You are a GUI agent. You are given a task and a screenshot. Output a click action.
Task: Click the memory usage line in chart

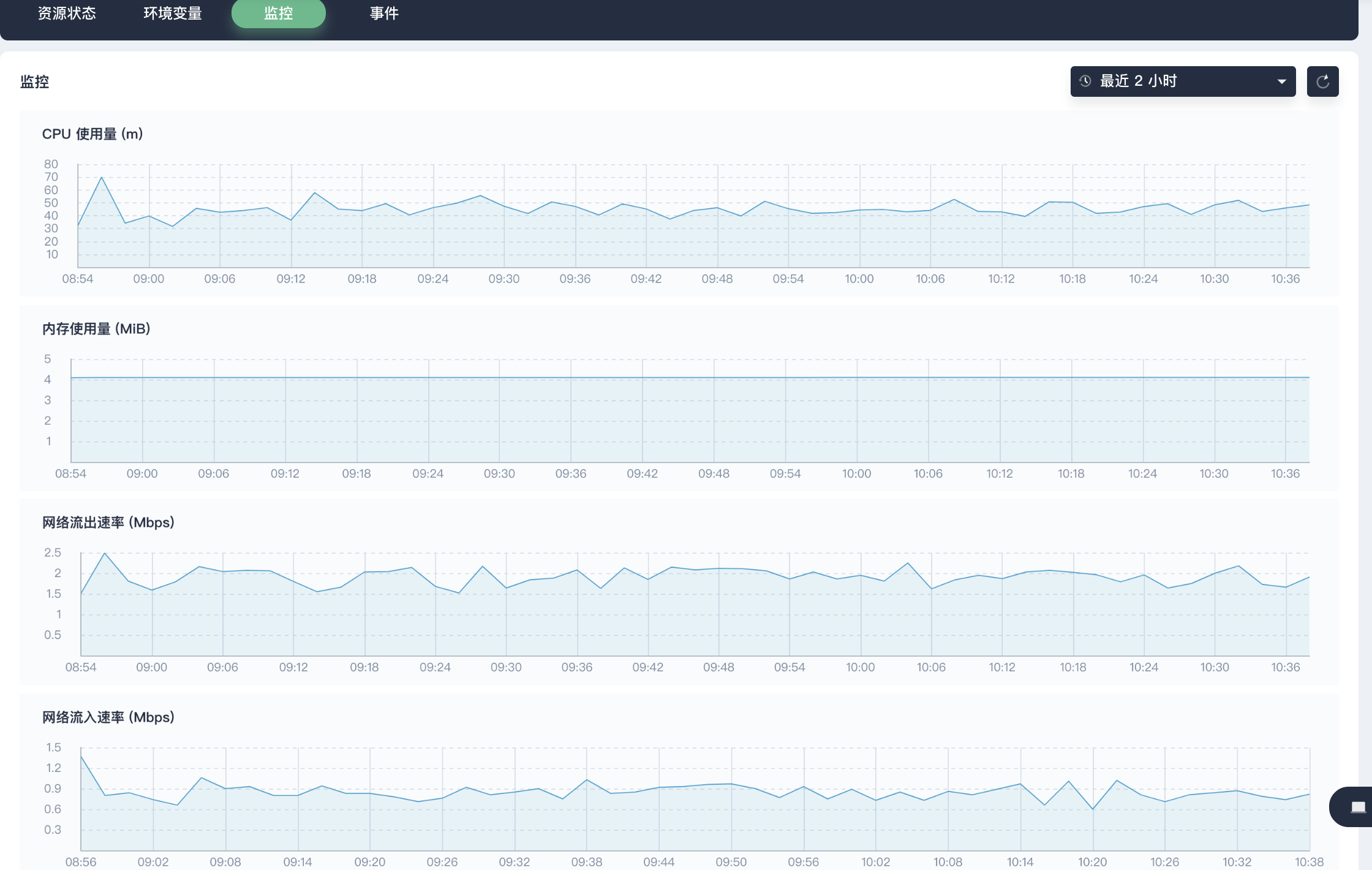pos(690,377)
